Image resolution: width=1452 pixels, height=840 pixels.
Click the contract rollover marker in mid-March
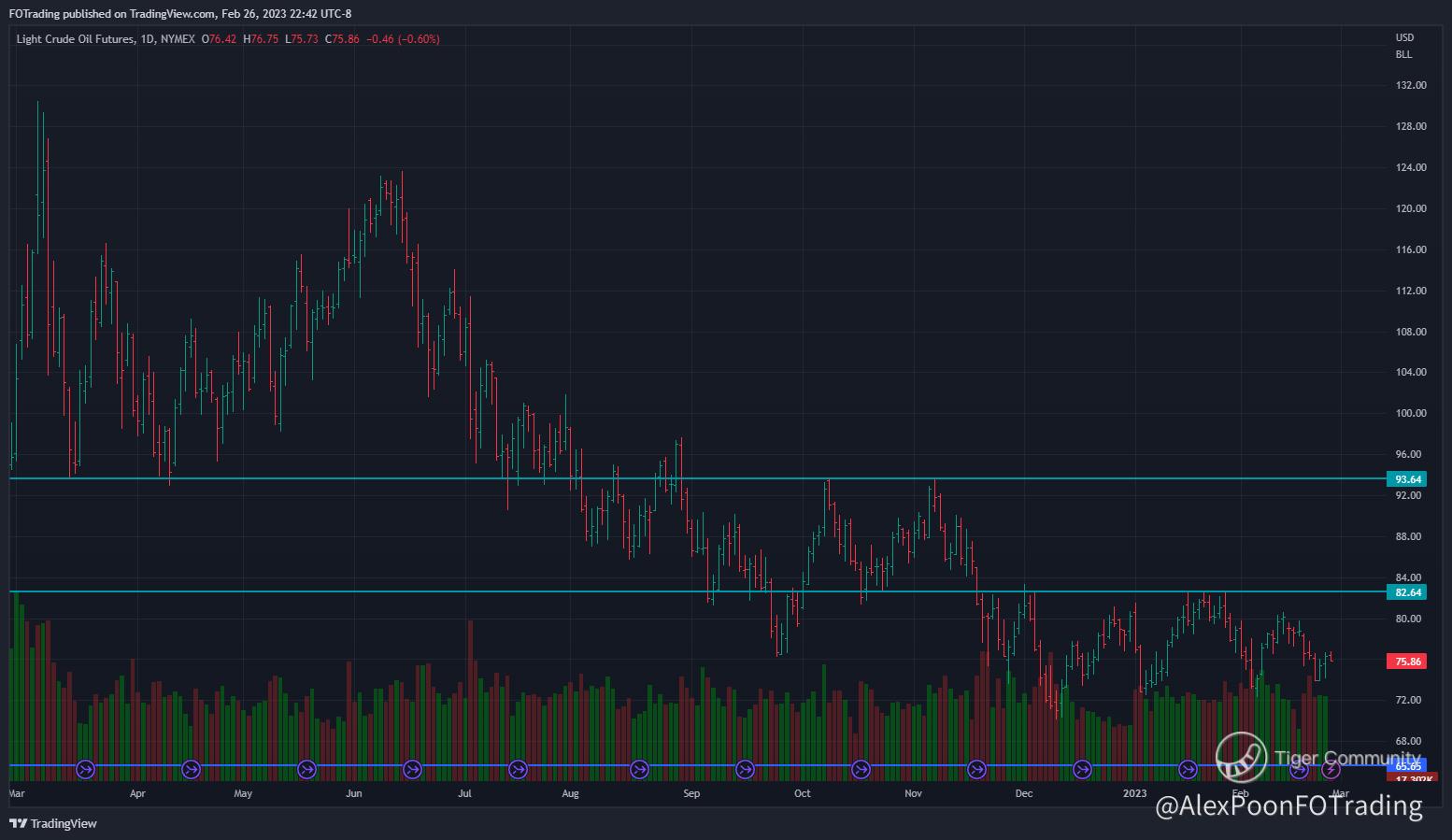[85, 770]
